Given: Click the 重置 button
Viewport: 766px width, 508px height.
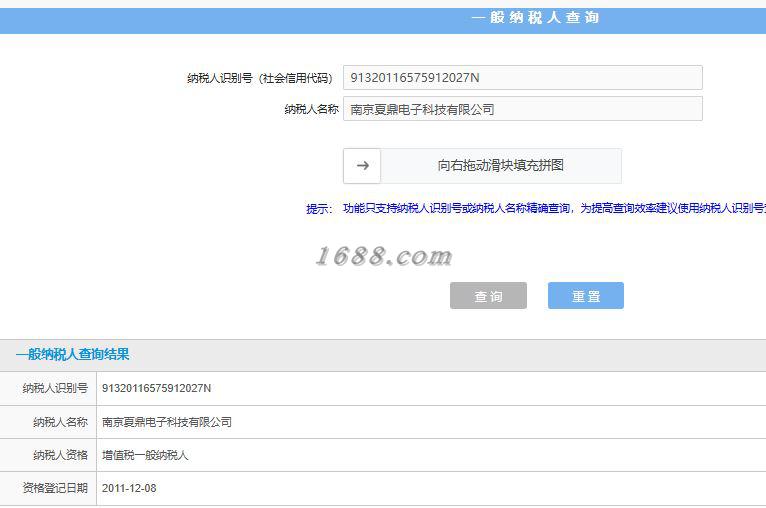Looking at the screenshot, I should tap(586, 296).
